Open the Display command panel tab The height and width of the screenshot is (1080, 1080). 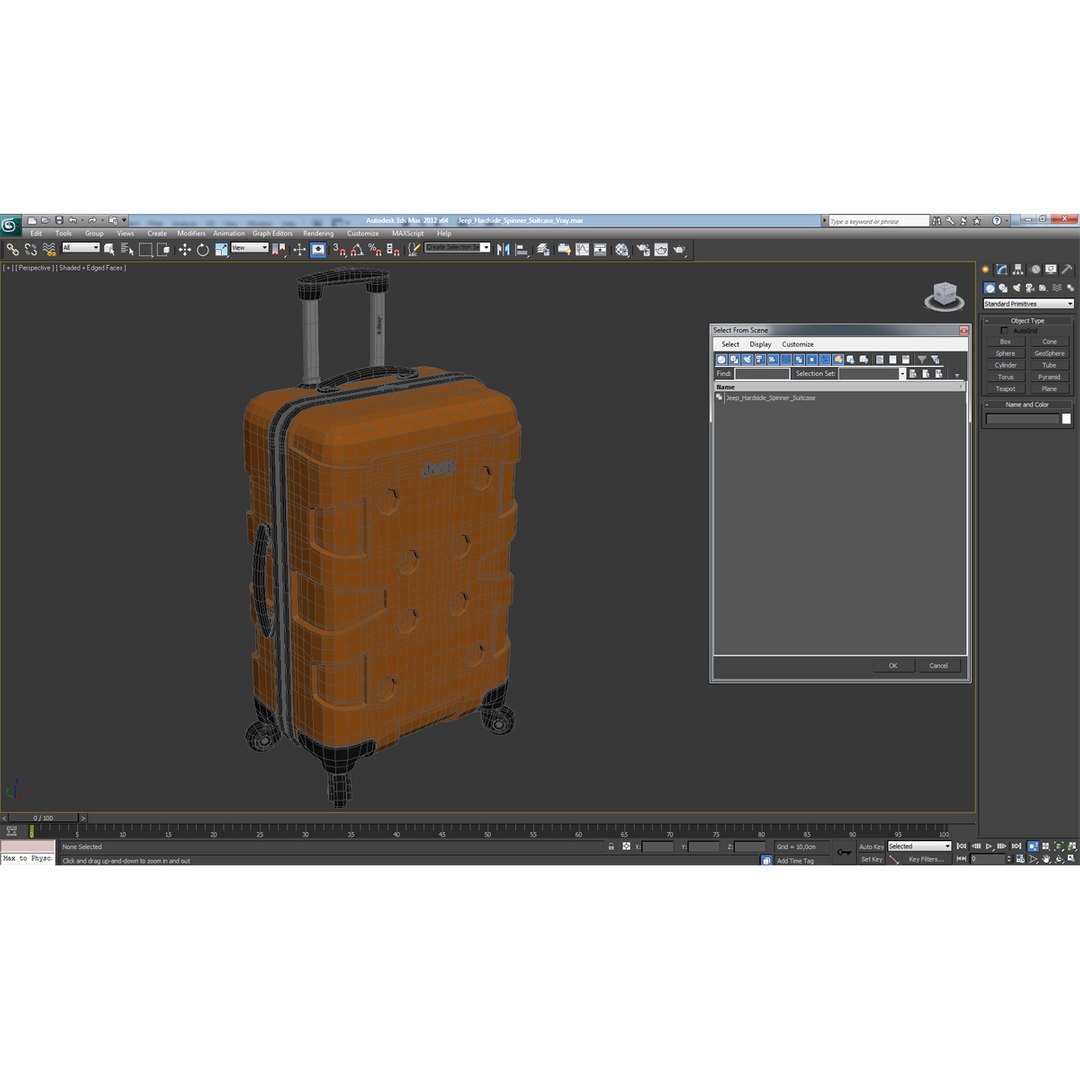pyautogui.click(x=1050, y=269)
